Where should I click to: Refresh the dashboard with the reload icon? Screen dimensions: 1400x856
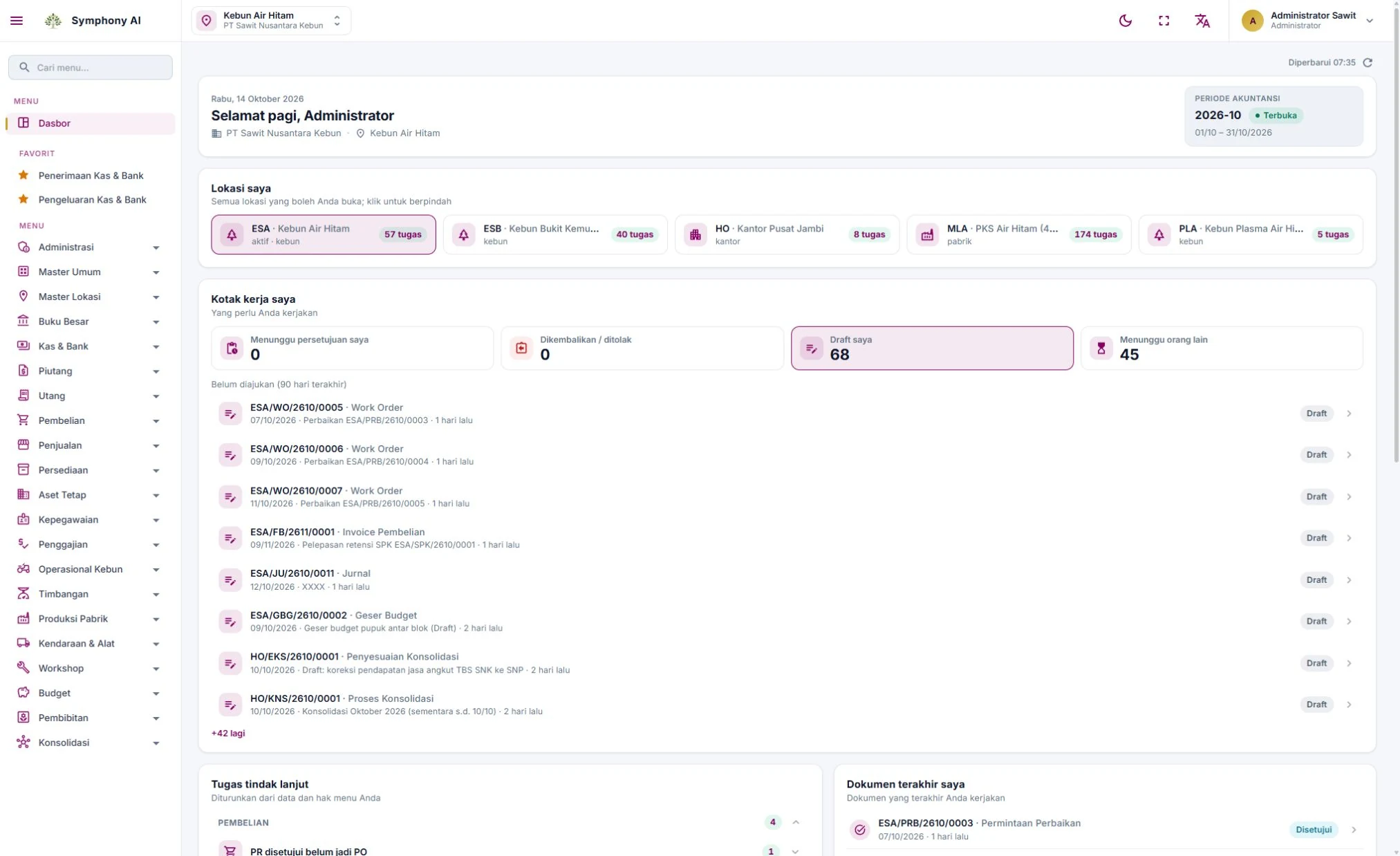coord(1367,62)
